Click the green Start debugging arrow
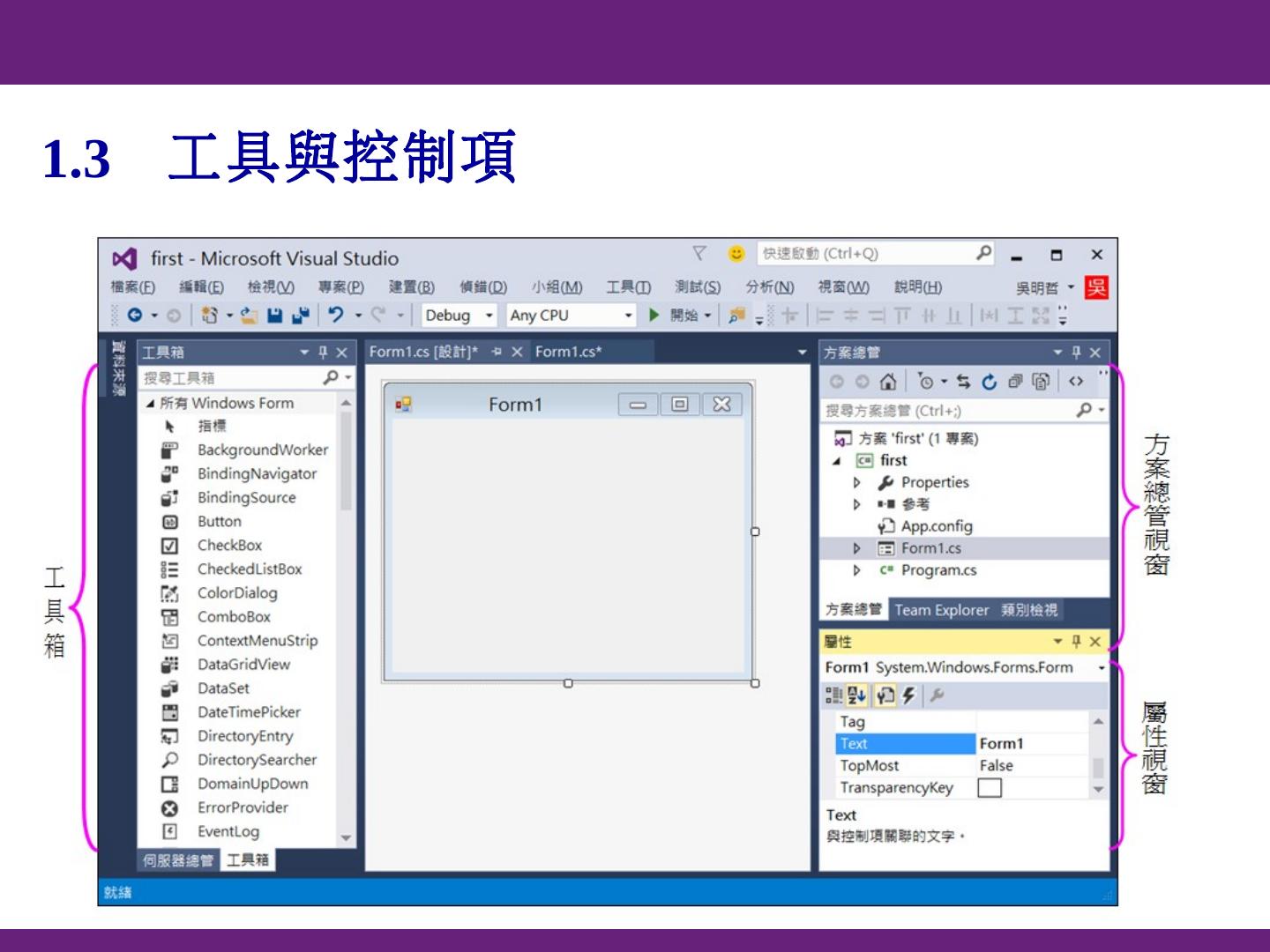The height and width of the screenshot is (952, 1270). tap(654, 315)
